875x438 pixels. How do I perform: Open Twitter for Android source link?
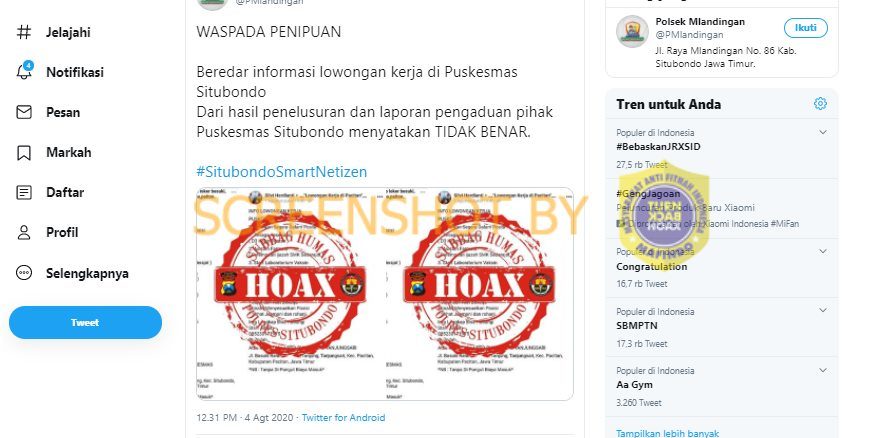[343, 417]
